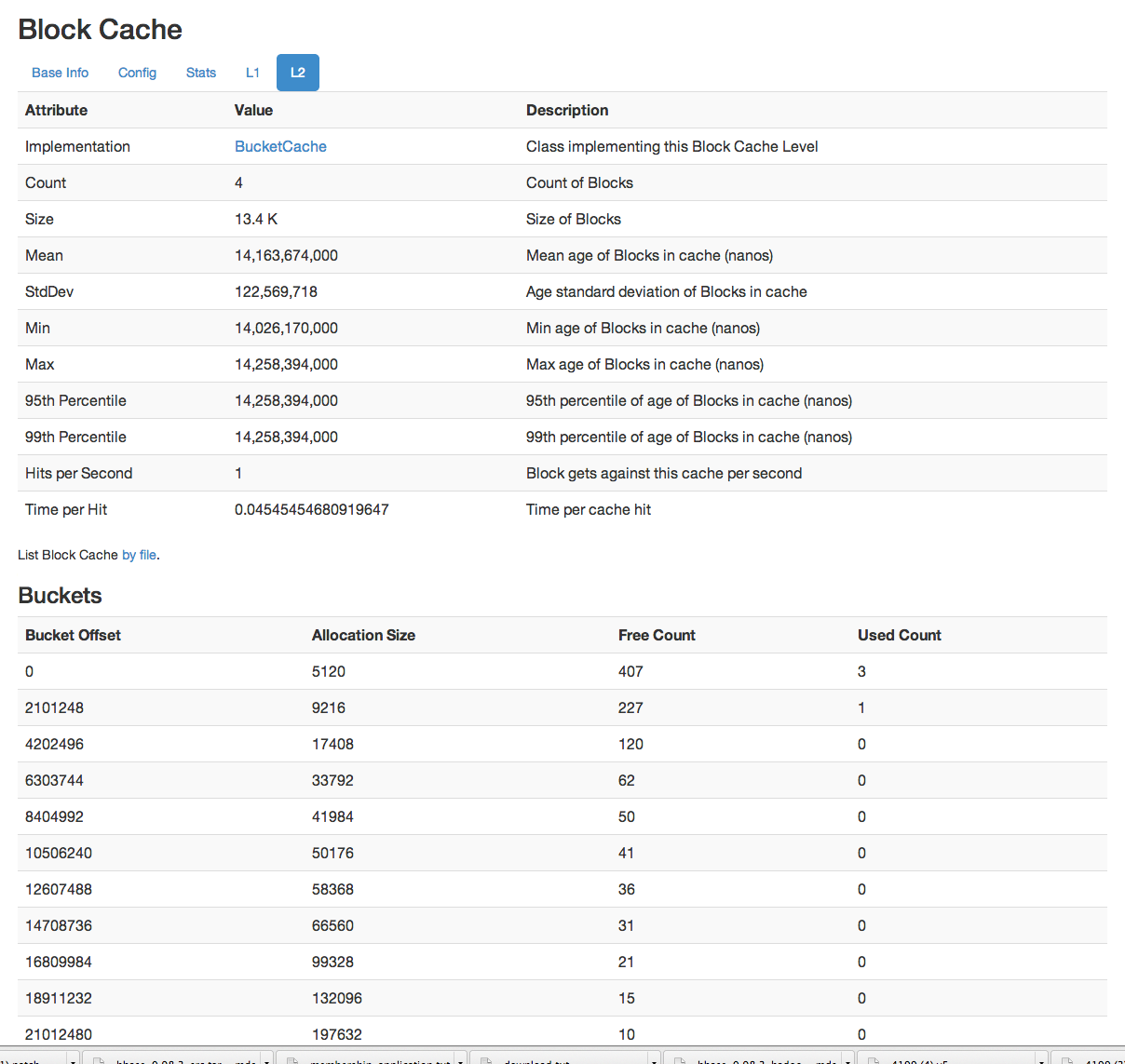Open the 4100 (4) download dropdown arrow
This screenshot has height=1064, width=1125.
(x=1041, y=1060)
